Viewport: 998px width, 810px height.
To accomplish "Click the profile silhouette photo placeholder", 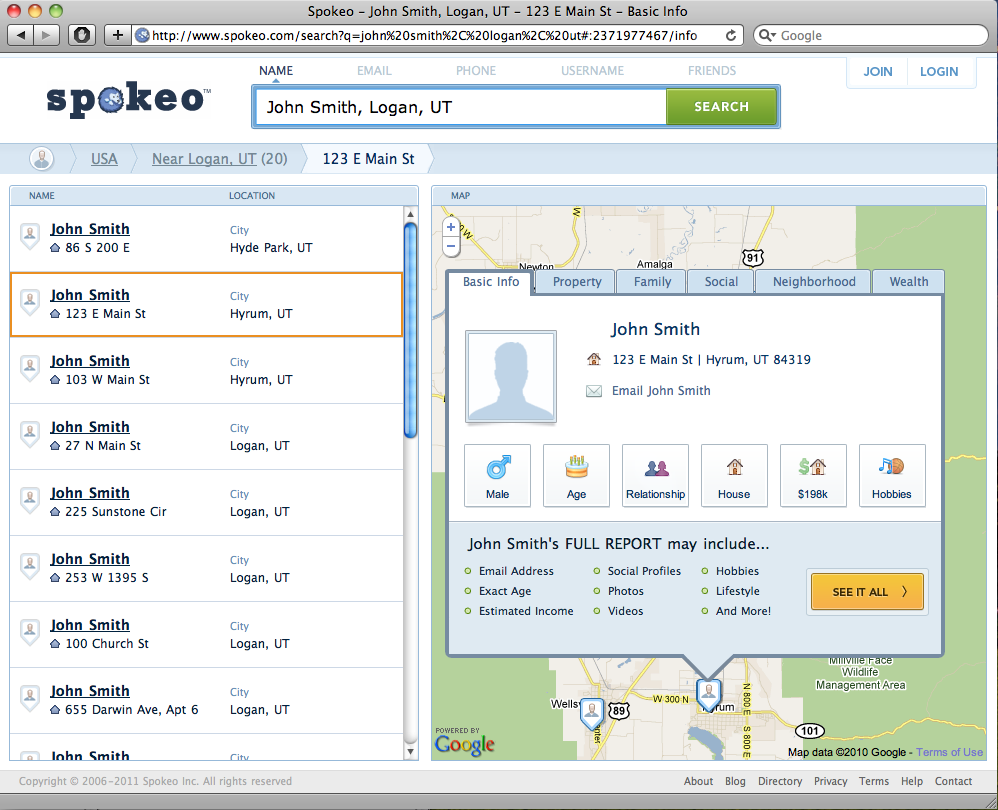I will (x=510, y=376).
